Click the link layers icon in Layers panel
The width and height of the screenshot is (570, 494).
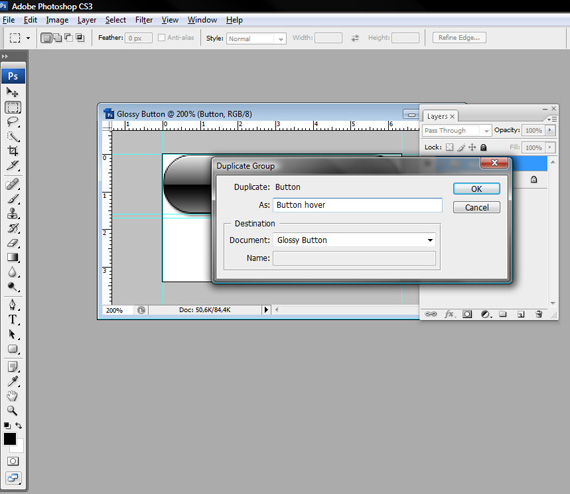click(431, 314)
